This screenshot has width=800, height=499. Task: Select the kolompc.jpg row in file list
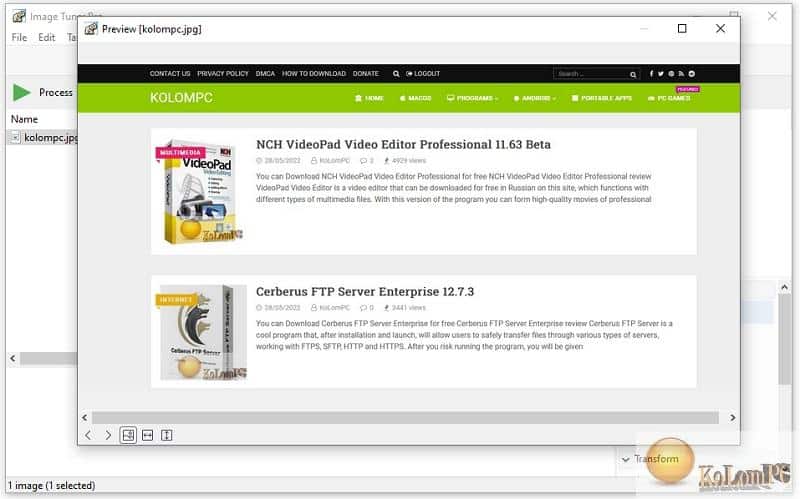[x=43, y=137]
